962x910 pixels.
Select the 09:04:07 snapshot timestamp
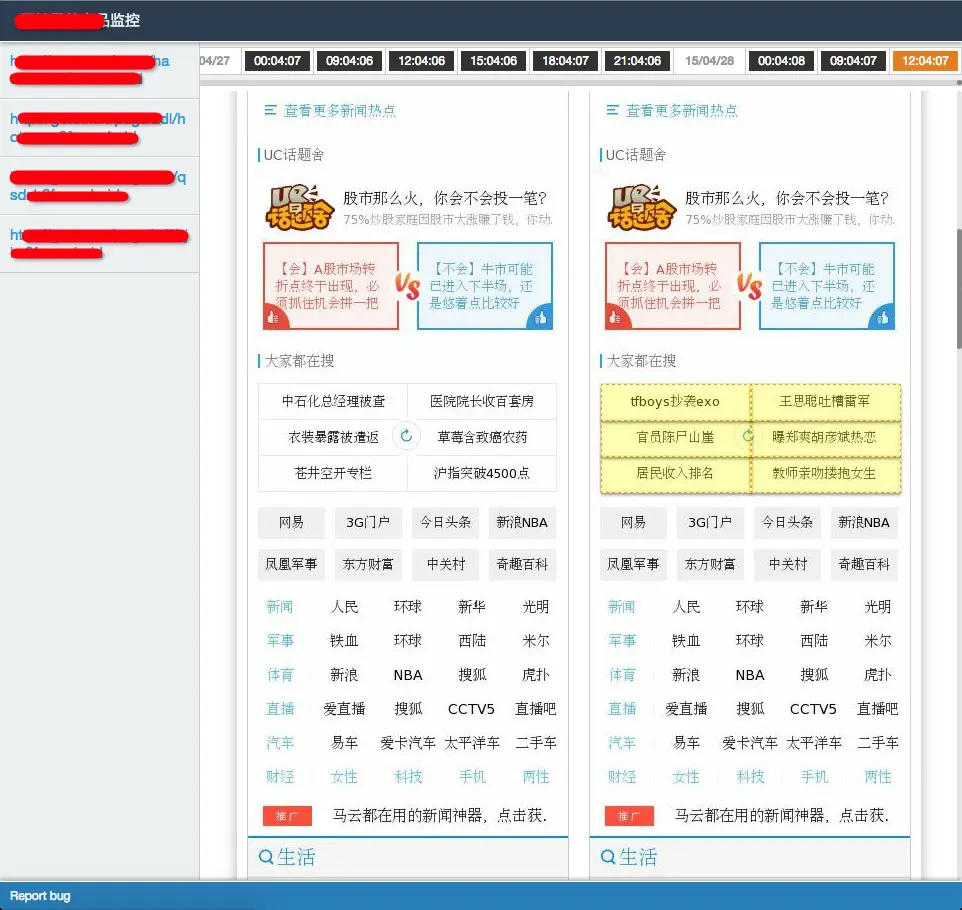[x=853, y=61]
